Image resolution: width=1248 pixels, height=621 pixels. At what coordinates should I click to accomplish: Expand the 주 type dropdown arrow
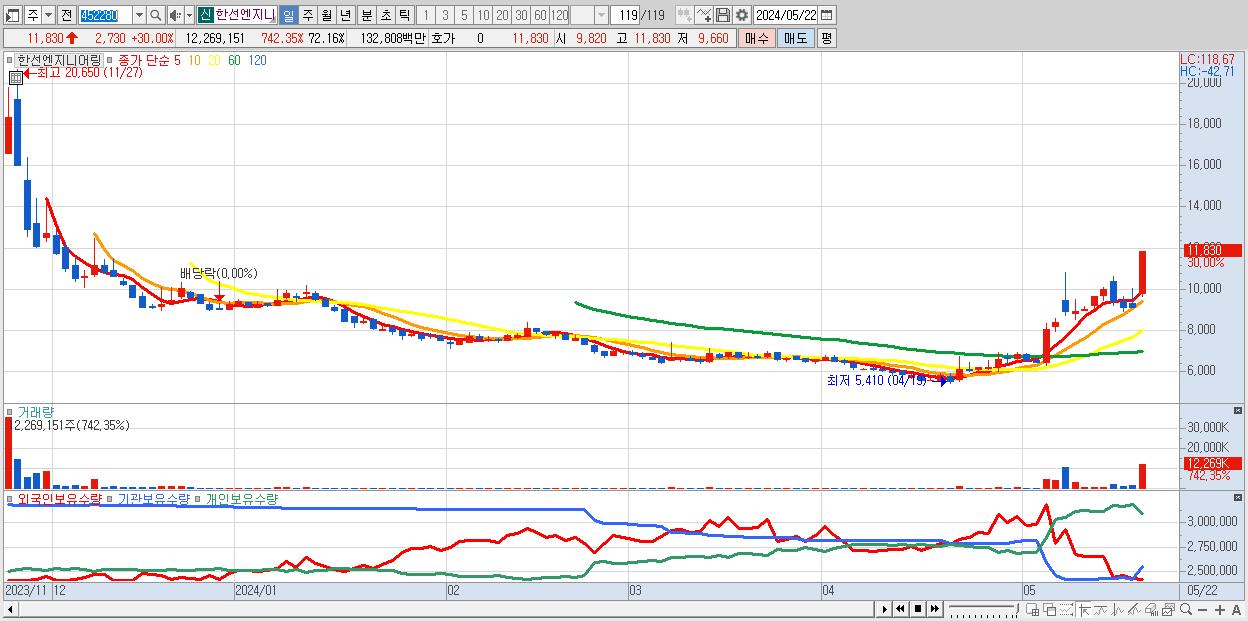coord(47,15)
